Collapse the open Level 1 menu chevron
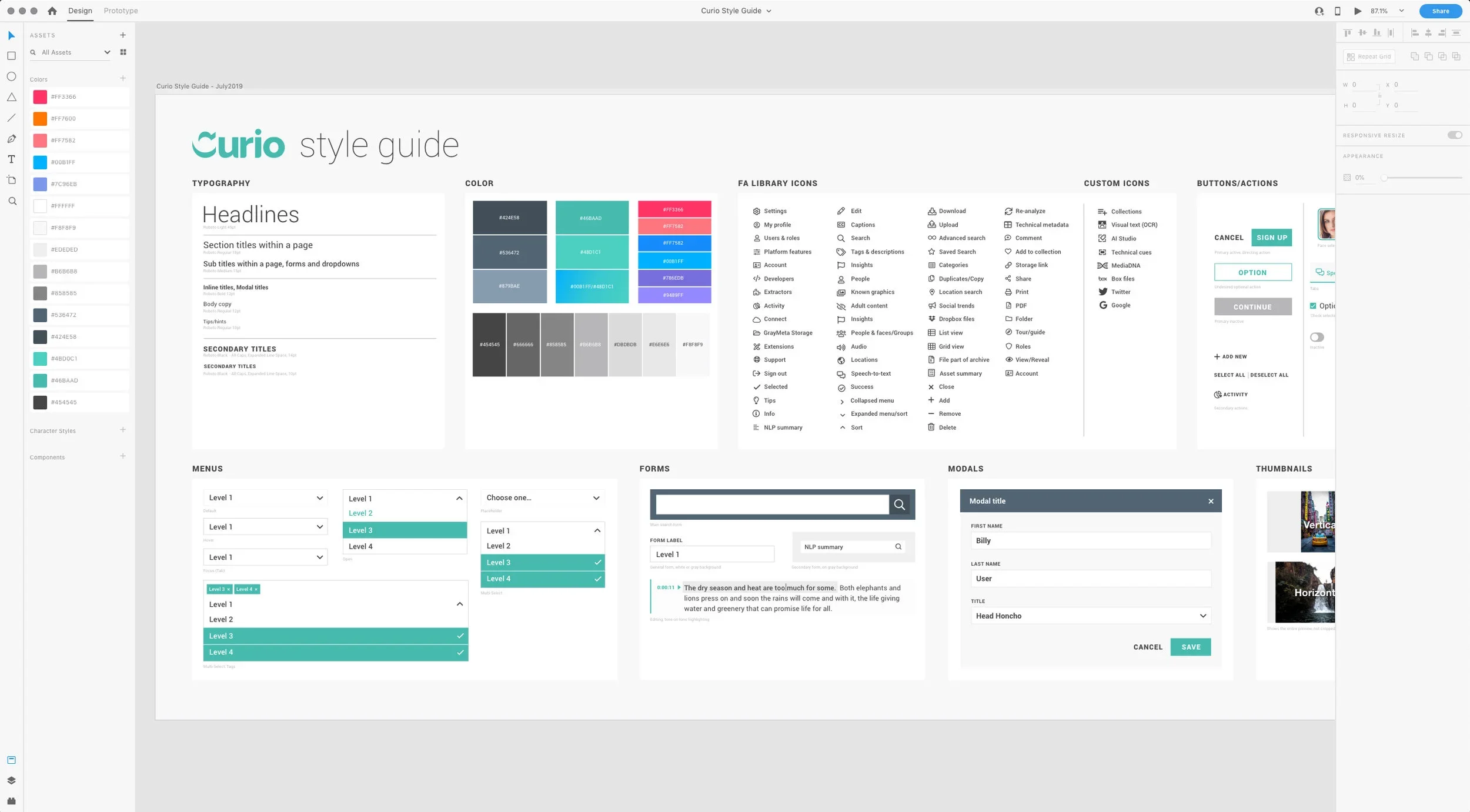 tap(459, 498)
